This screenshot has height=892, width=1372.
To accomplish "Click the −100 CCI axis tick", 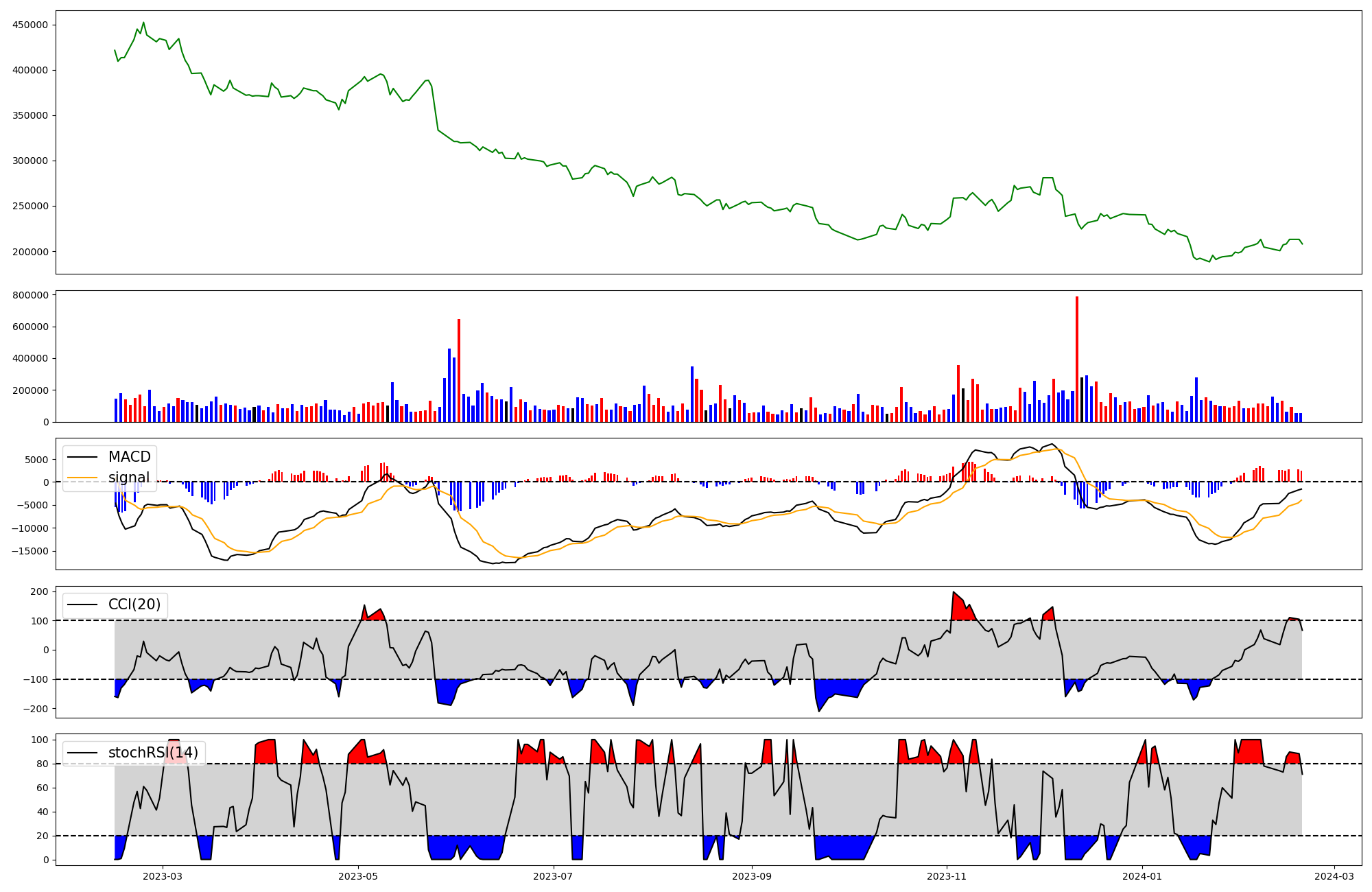I will [x=36, y=679].
